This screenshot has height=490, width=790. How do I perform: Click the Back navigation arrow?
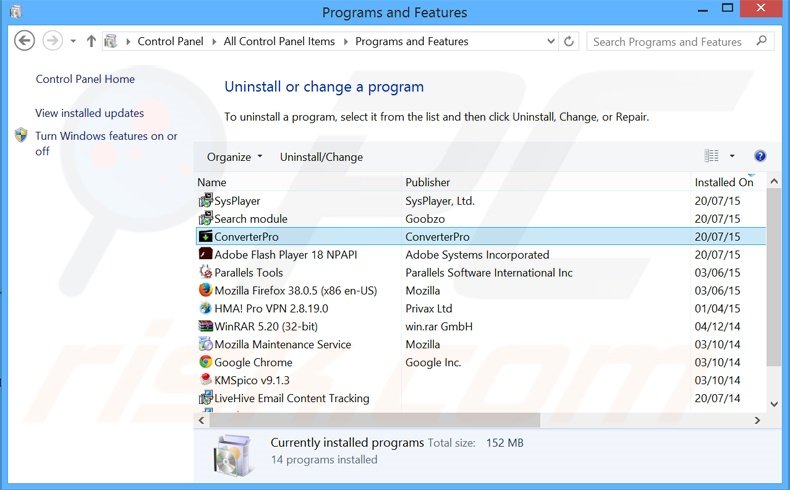tap(24, 41)
